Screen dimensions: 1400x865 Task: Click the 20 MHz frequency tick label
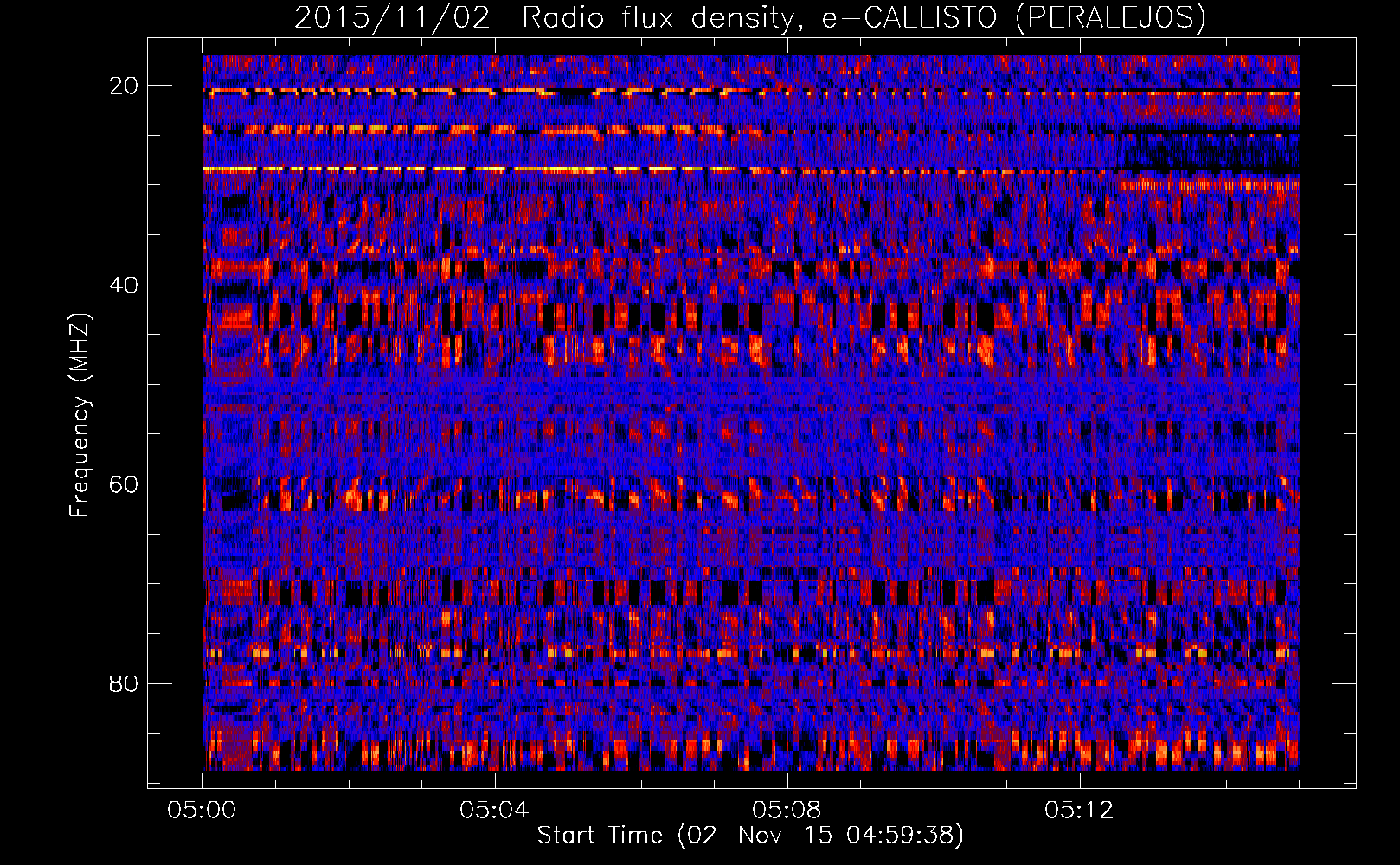pos(125,86)
